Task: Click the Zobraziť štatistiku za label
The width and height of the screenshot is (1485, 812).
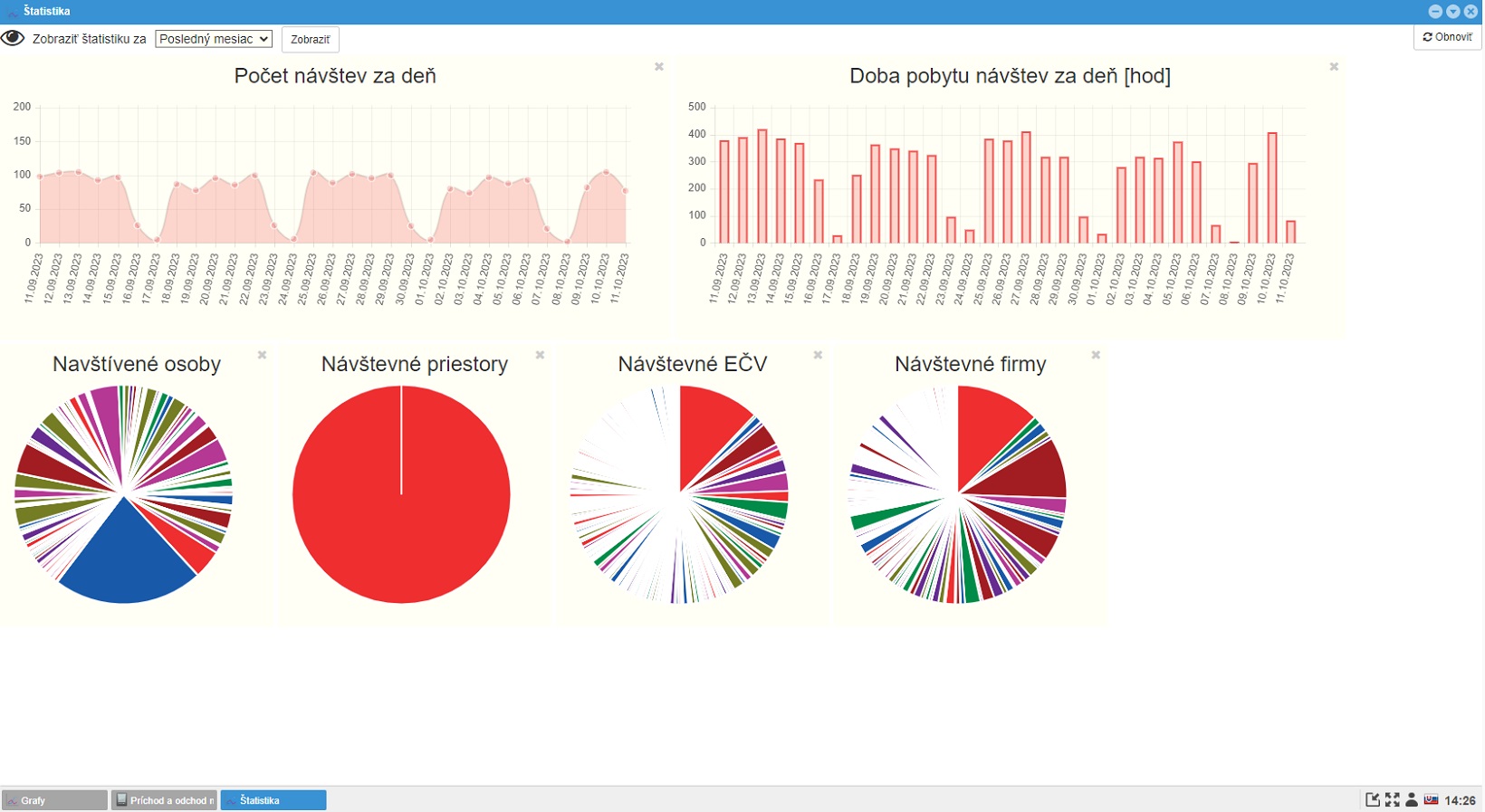Action: point(89,39)
